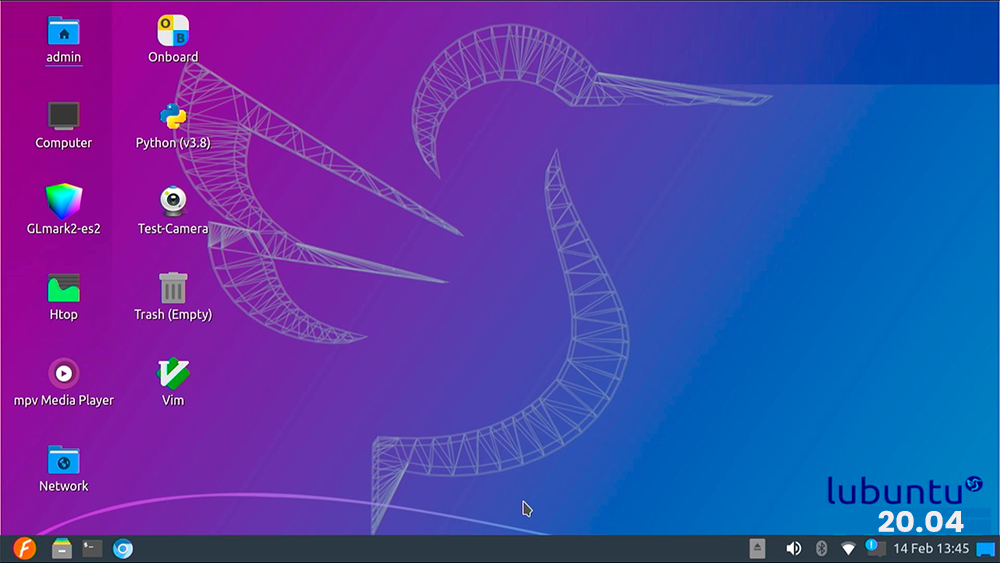Launch the Onboard keyboard icon
The height and width of the screenshot is (563, 1000).
click(x=173, y=31)
